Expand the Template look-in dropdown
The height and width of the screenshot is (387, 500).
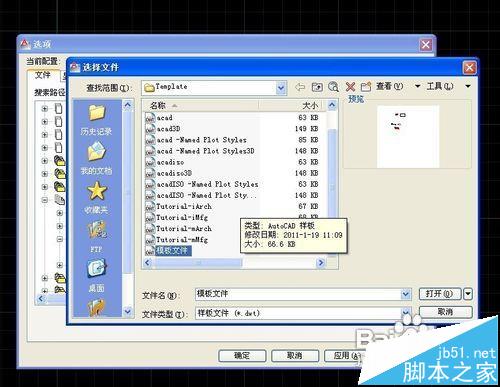point(281,88)
